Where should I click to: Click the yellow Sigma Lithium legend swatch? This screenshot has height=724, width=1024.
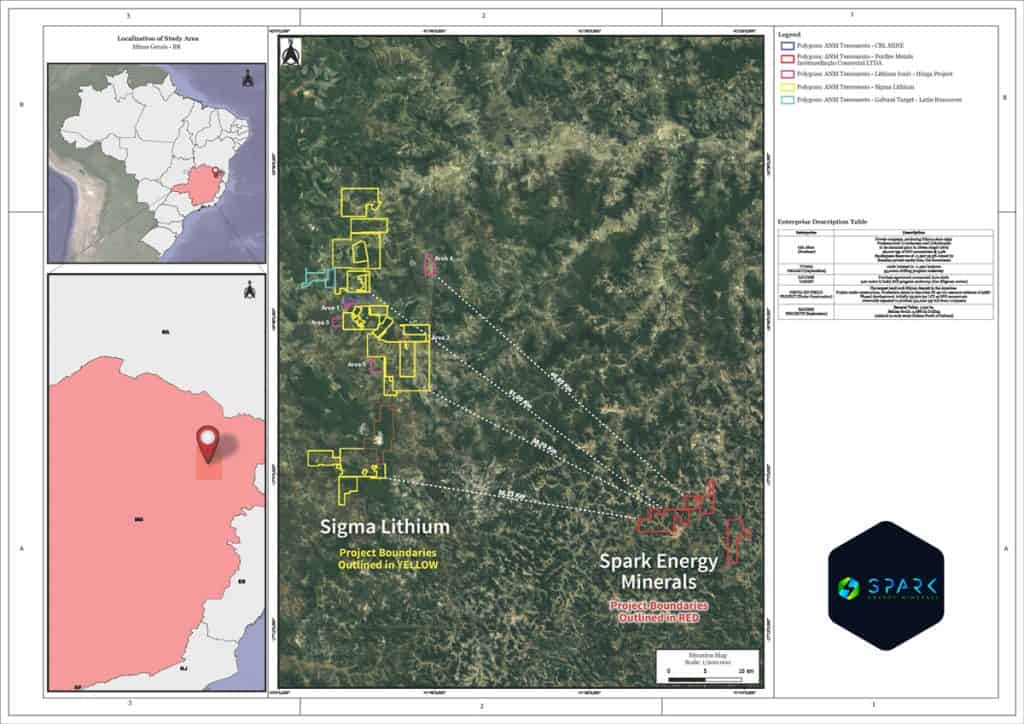pos(788,87)
